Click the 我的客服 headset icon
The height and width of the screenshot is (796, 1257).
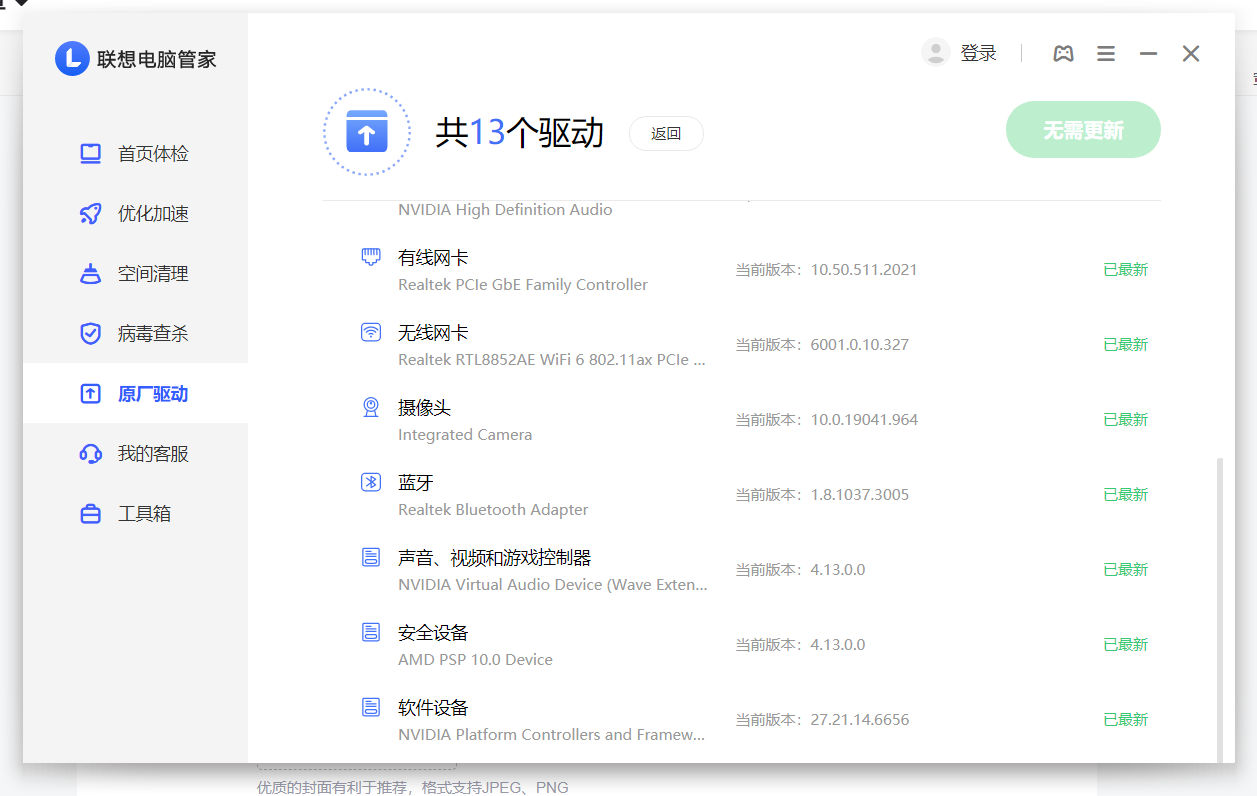click(x=91, y=454)
